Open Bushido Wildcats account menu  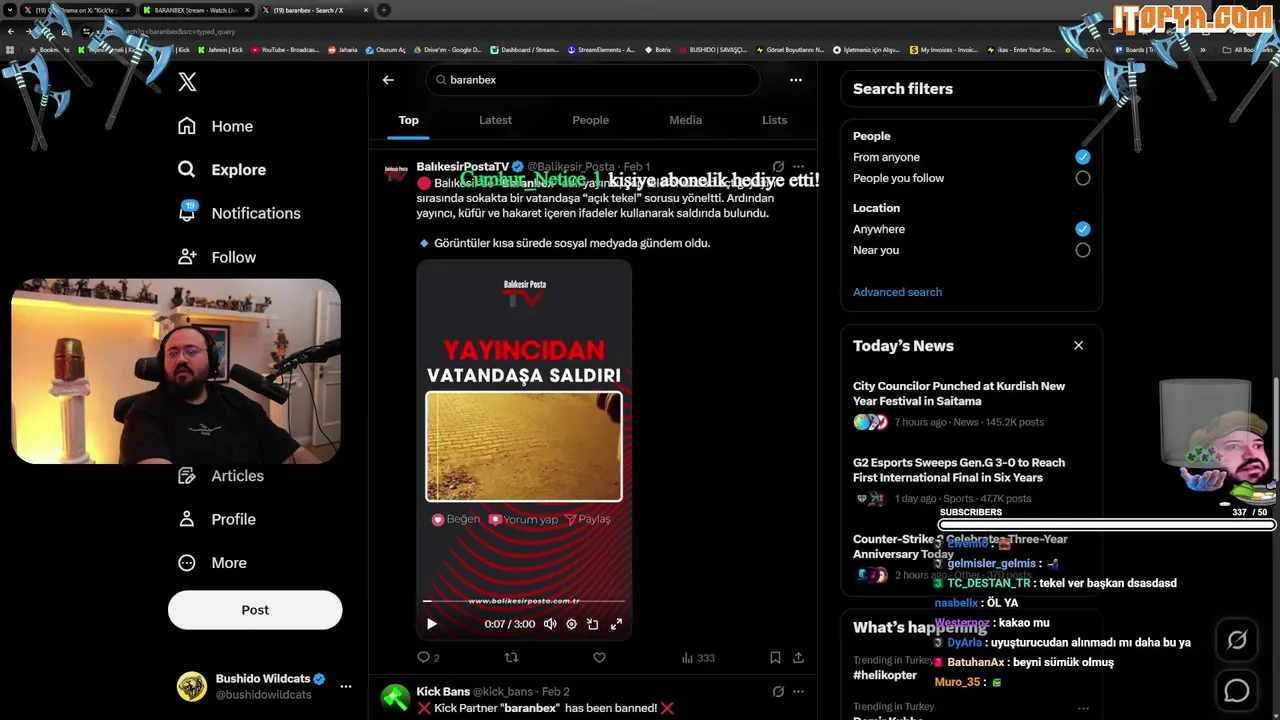point(265,686)
